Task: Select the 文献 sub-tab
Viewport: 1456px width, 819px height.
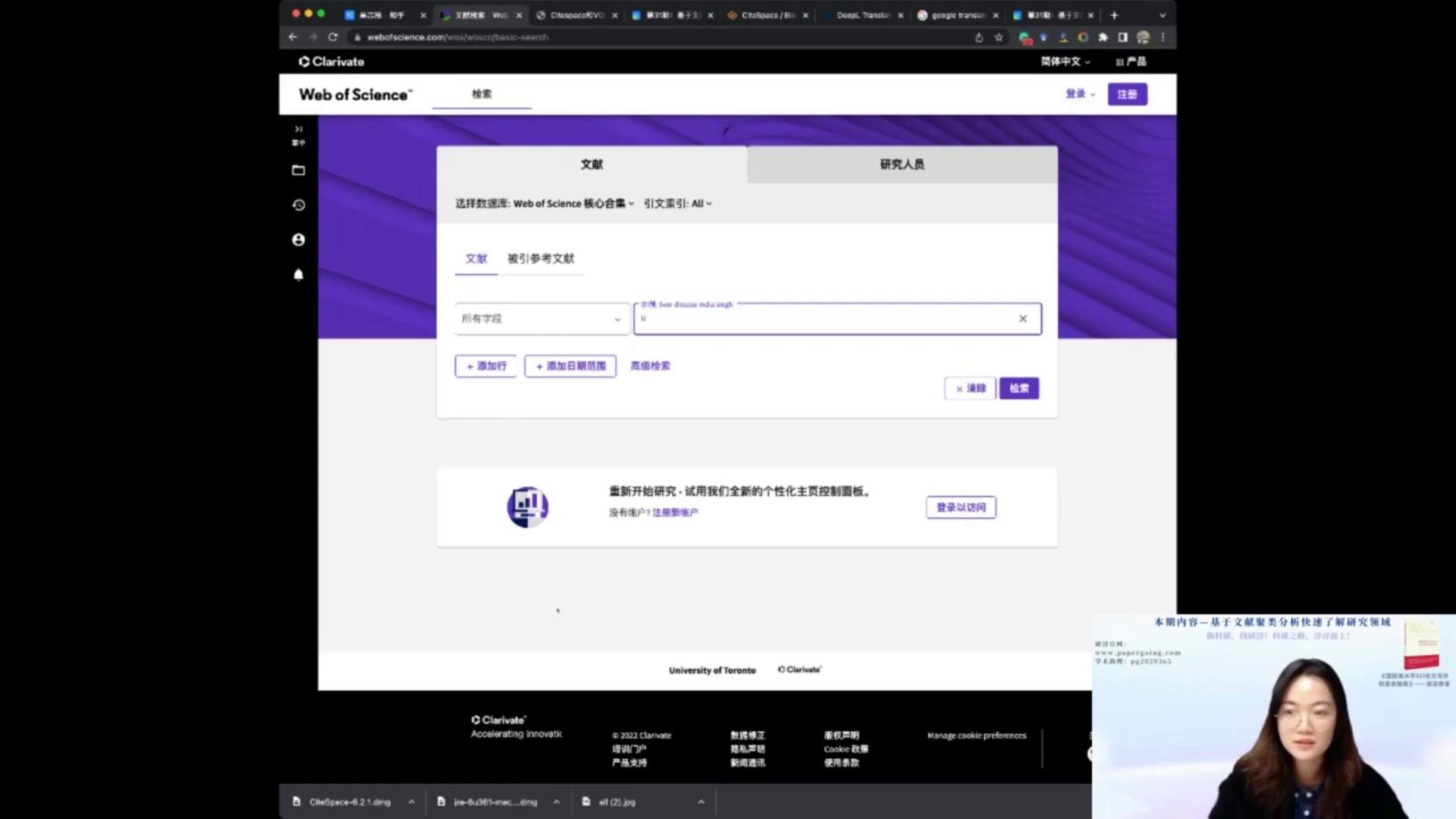Action: point(476,259)
